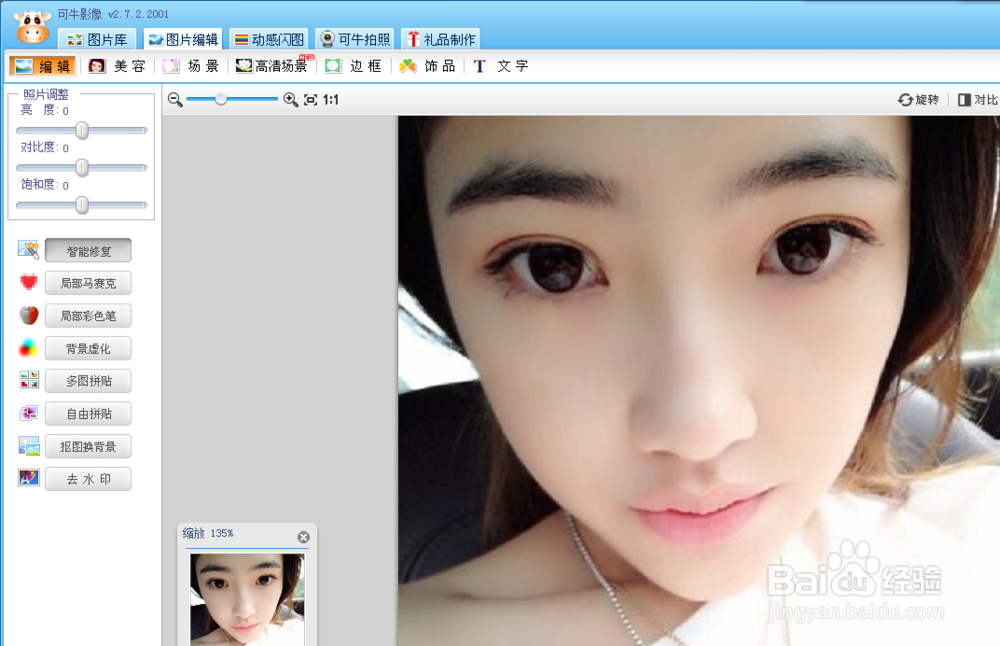
Task: Select the 美容 beauty section
Action: 117,66
